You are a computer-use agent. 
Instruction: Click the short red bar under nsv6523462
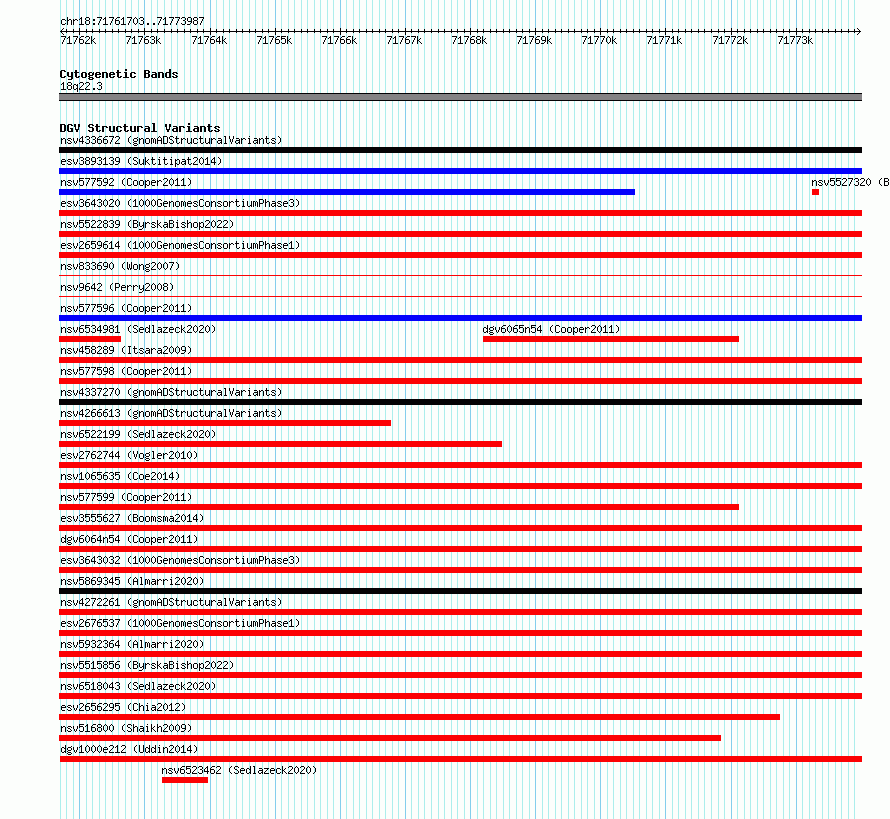[184, 780]
